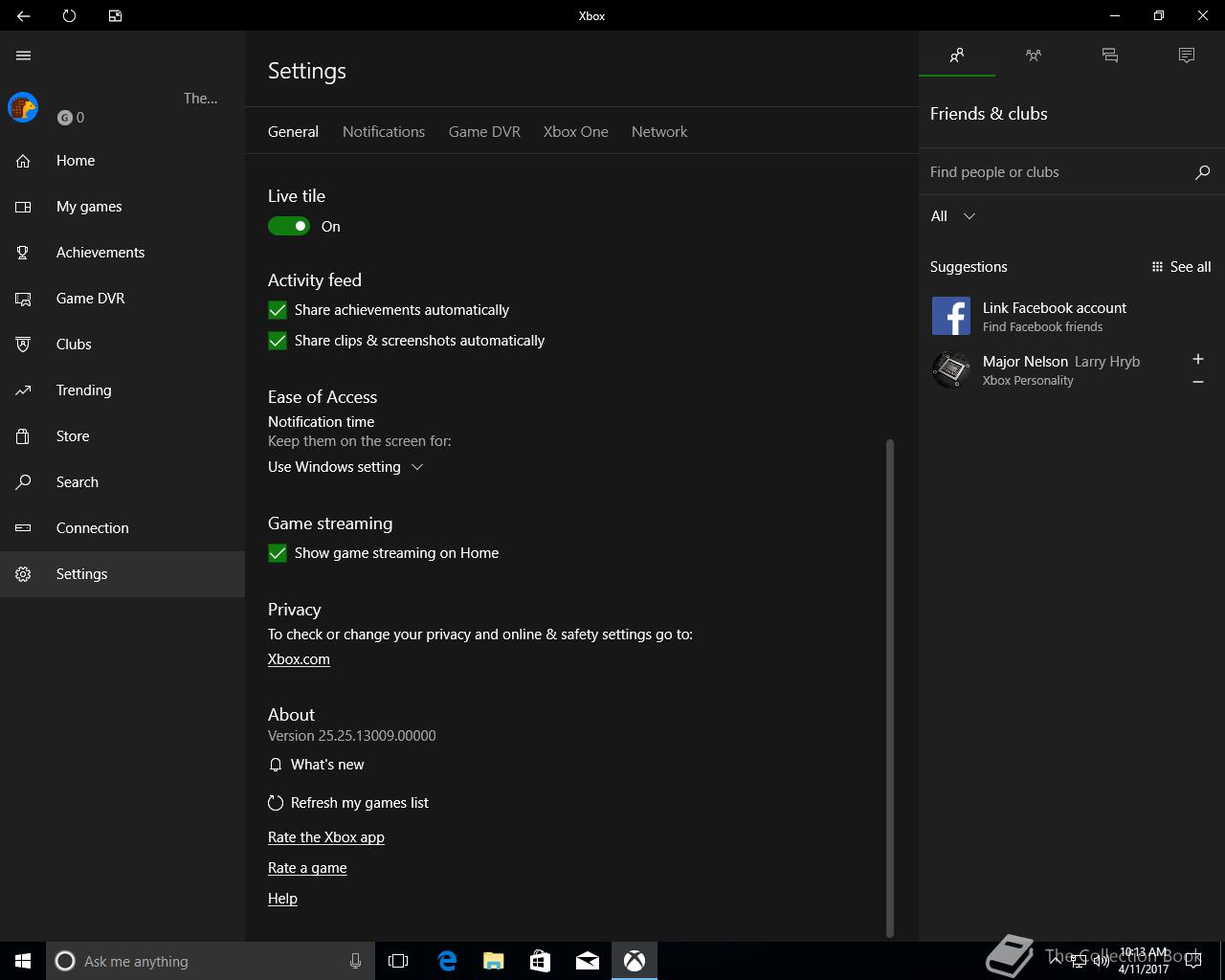Click the refresh icon in title bar
The image size is (1225, 980).
(x=69, y=15)
